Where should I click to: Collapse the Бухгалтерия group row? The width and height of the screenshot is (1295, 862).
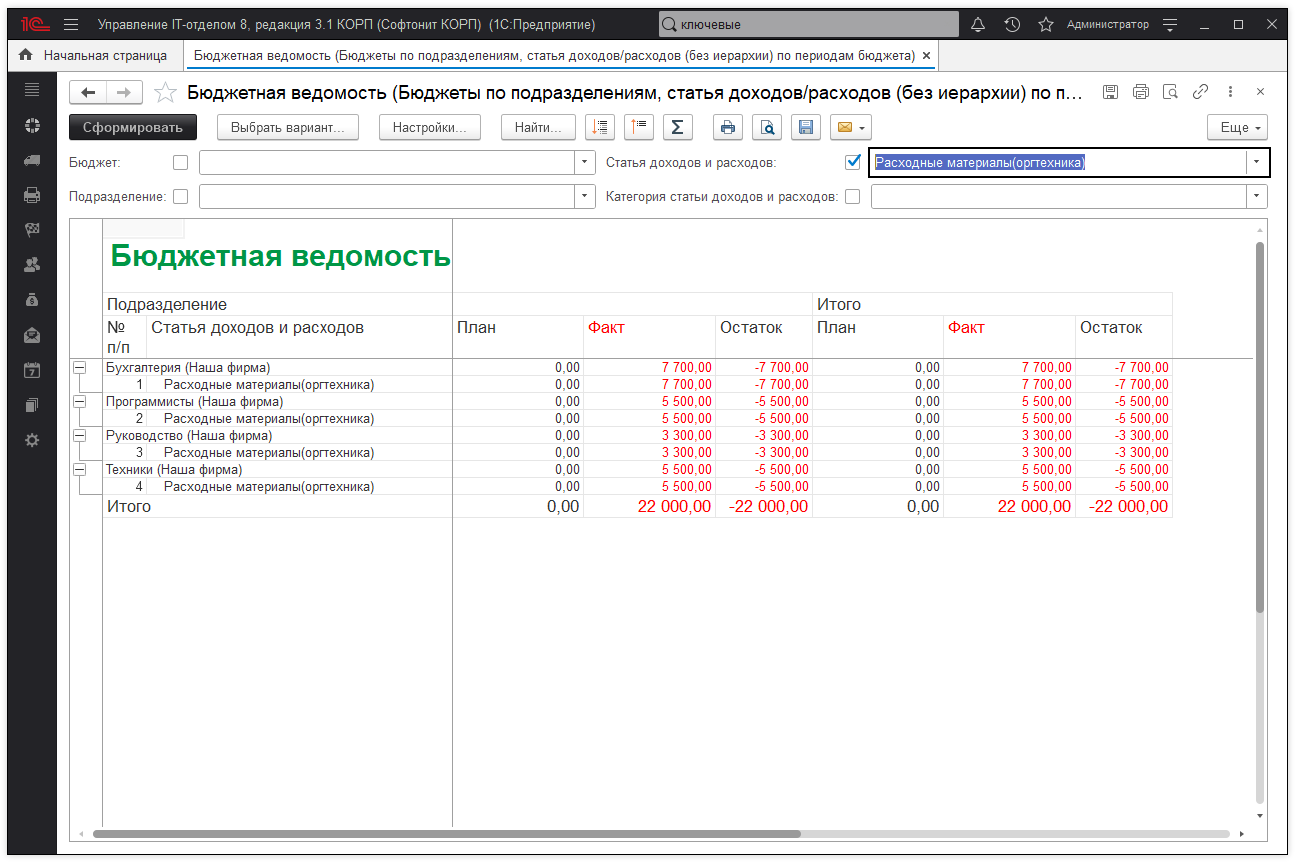79,368
